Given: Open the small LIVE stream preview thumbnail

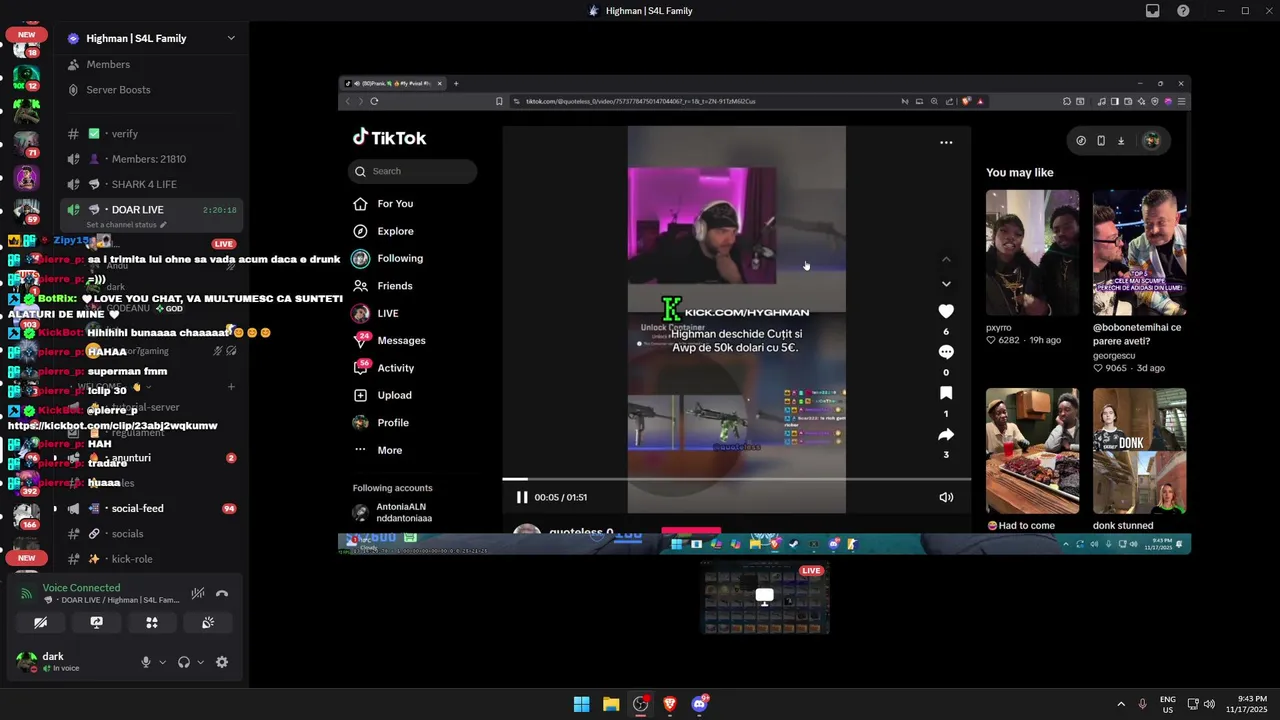Looking at the screenshot, I should click(x=765, y=597).
